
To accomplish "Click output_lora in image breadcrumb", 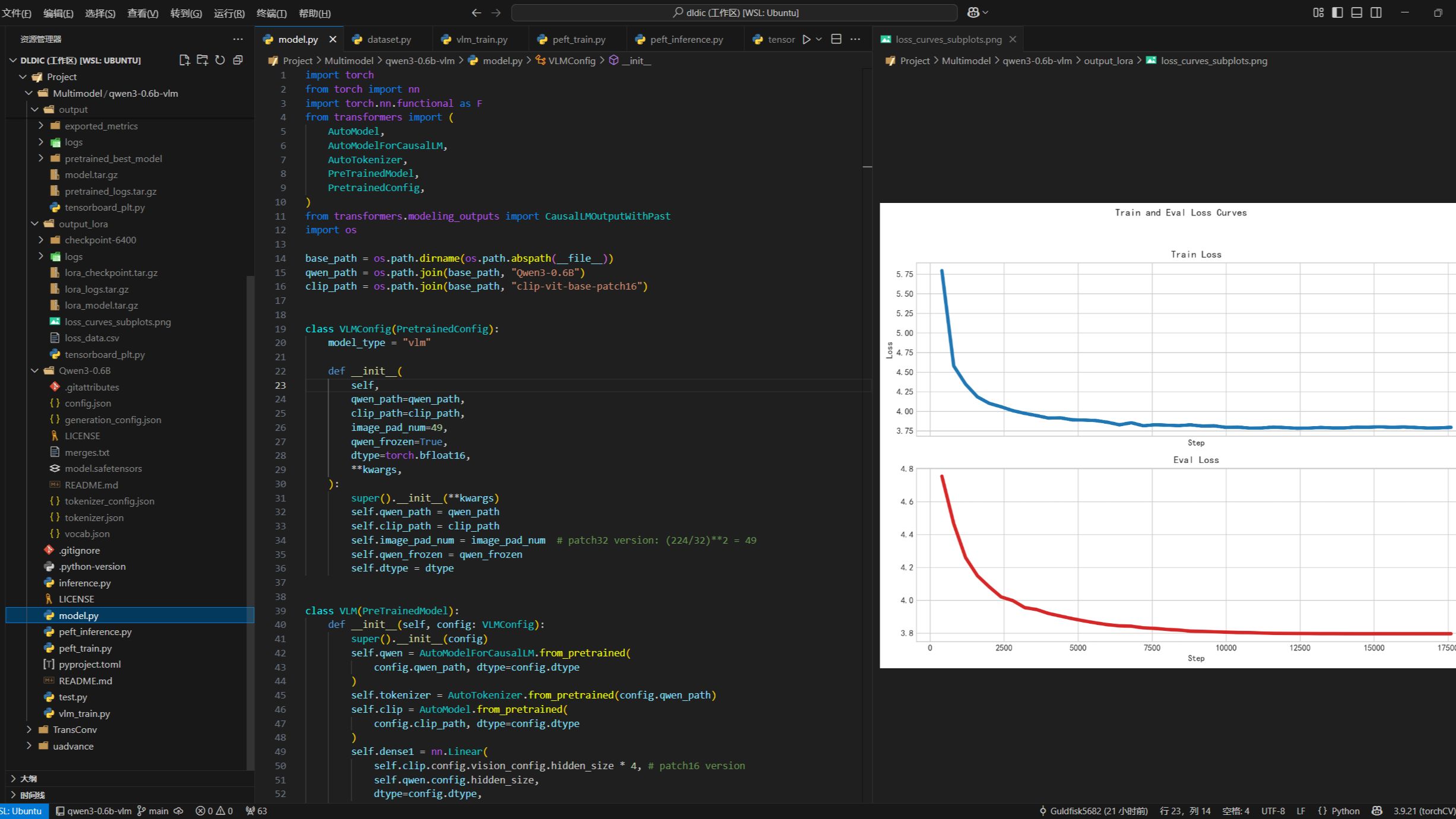I will click(x=1108, y=61).
